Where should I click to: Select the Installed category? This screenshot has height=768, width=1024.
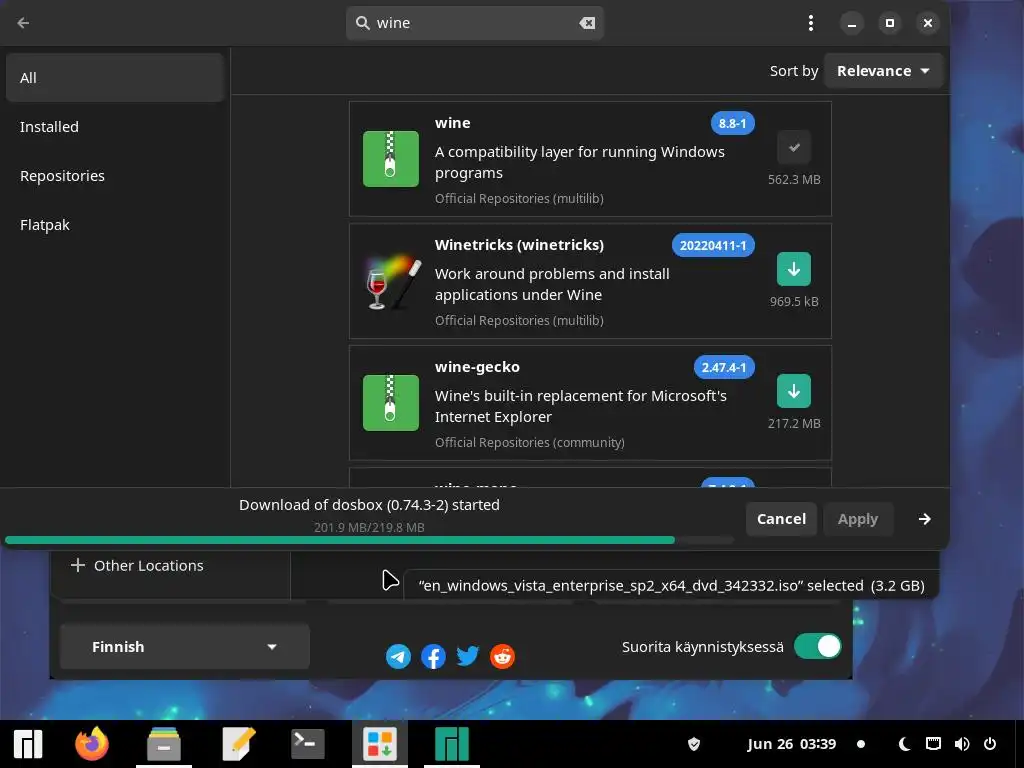click(115, 127)
